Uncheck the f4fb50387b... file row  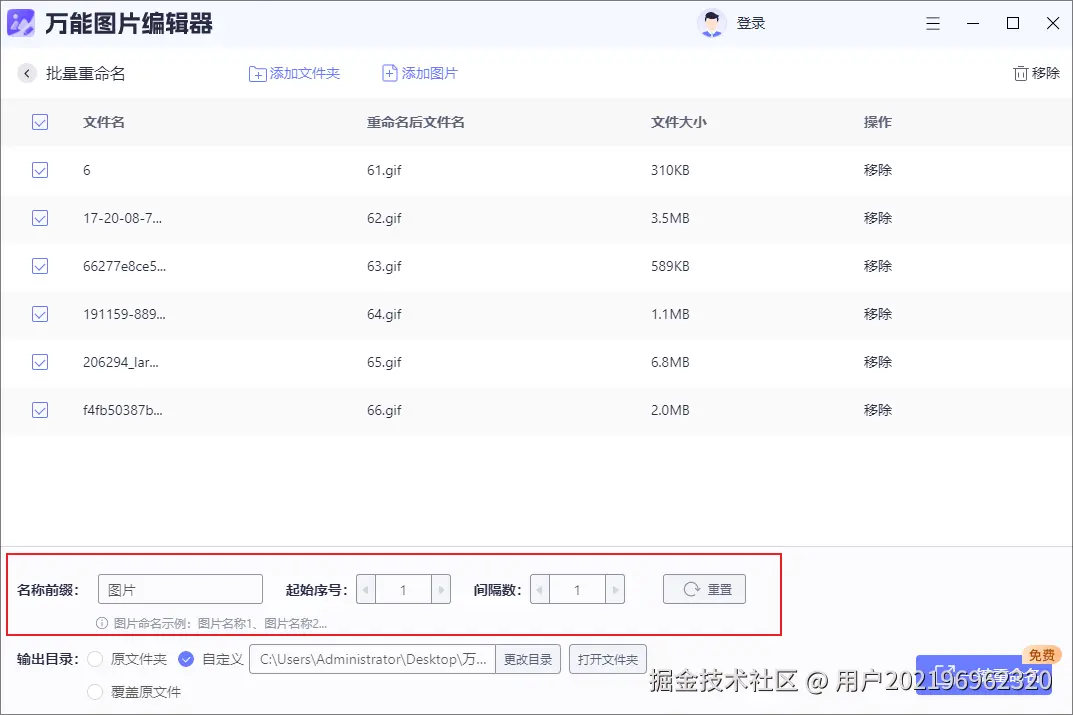pos(40,410)
